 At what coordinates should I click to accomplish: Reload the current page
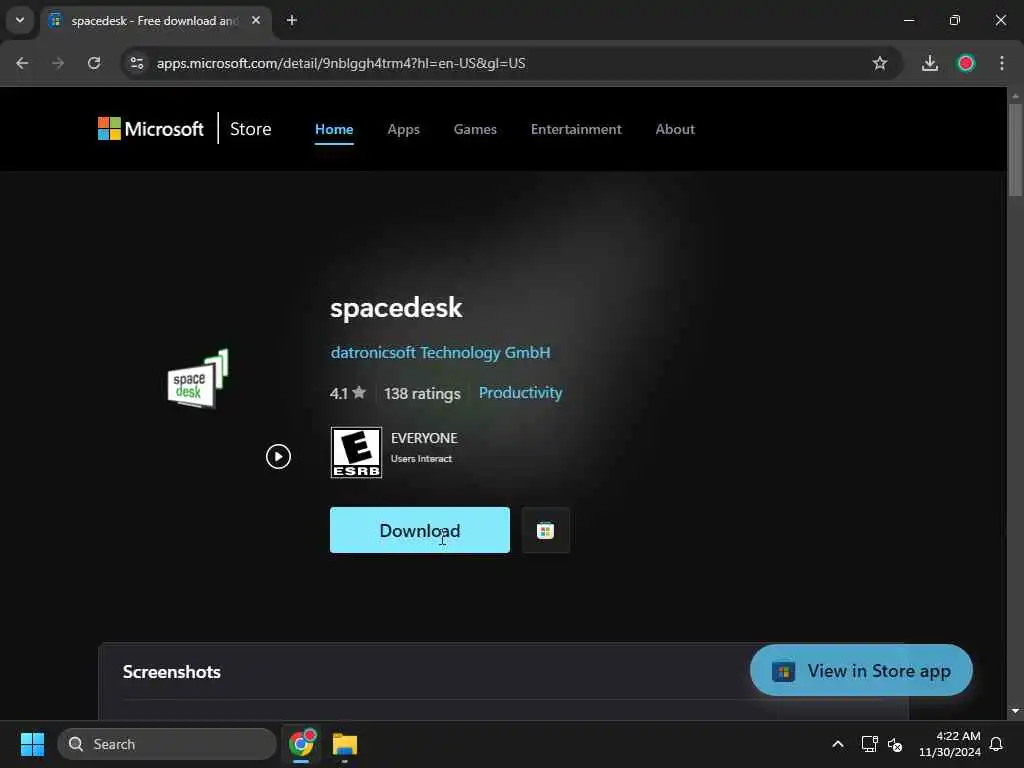(x=94, y=63)
